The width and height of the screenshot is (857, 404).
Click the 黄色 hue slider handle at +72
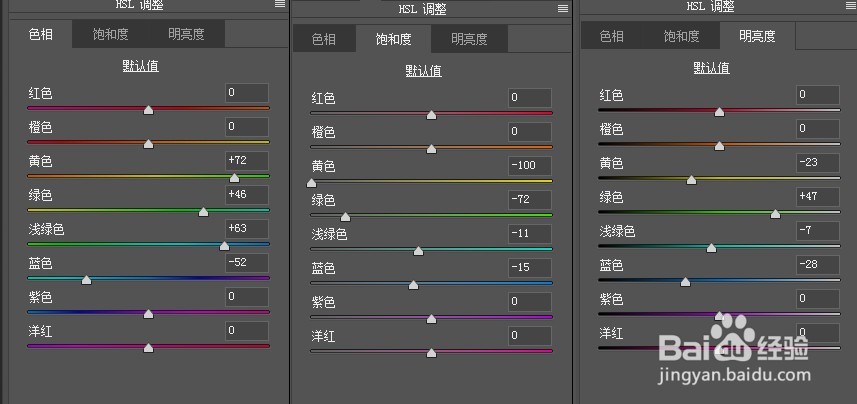[x=234, y=178]
